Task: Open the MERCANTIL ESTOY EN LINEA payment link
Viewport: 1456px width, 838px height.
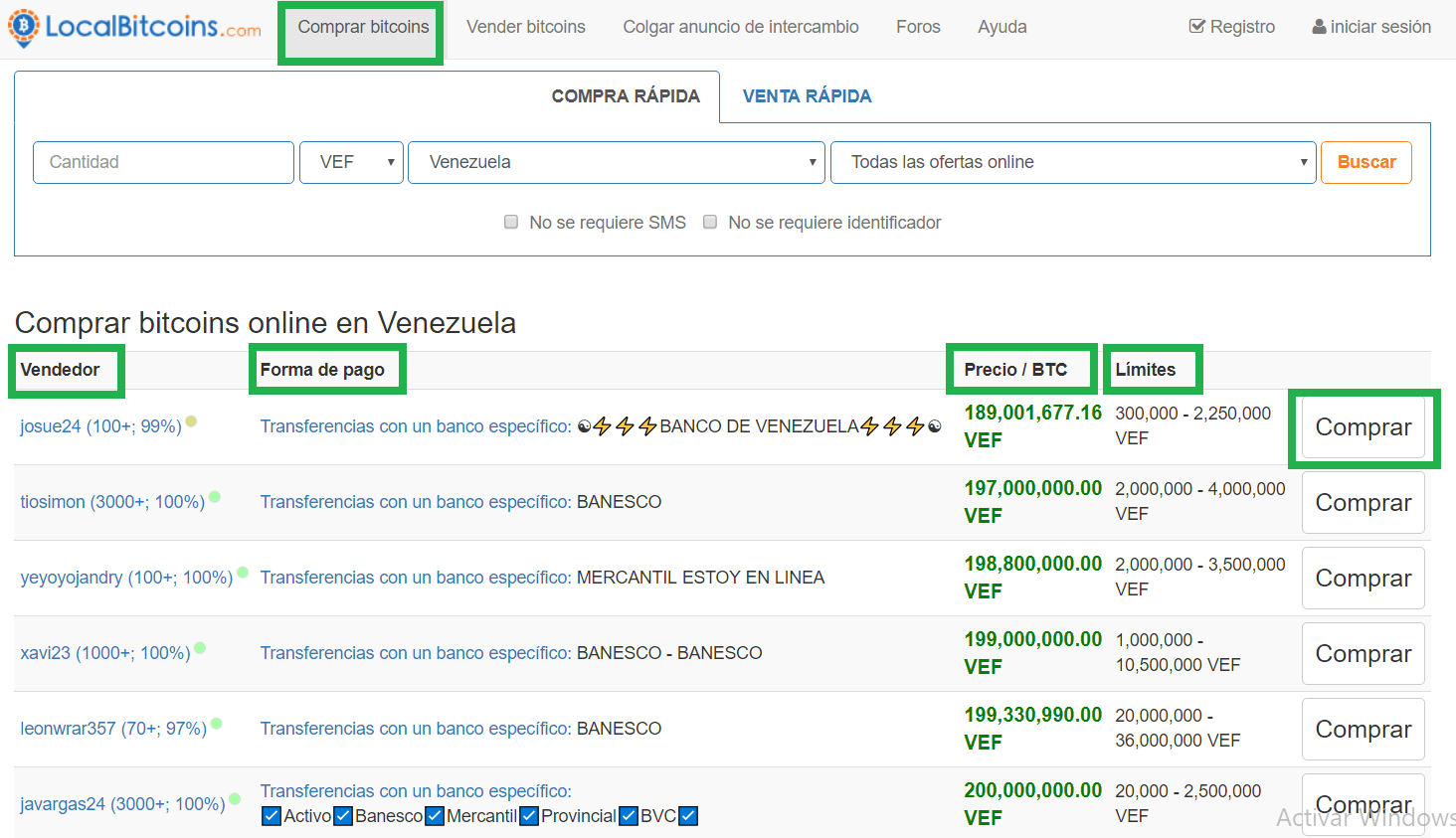Action: click(x=416, y=578)
